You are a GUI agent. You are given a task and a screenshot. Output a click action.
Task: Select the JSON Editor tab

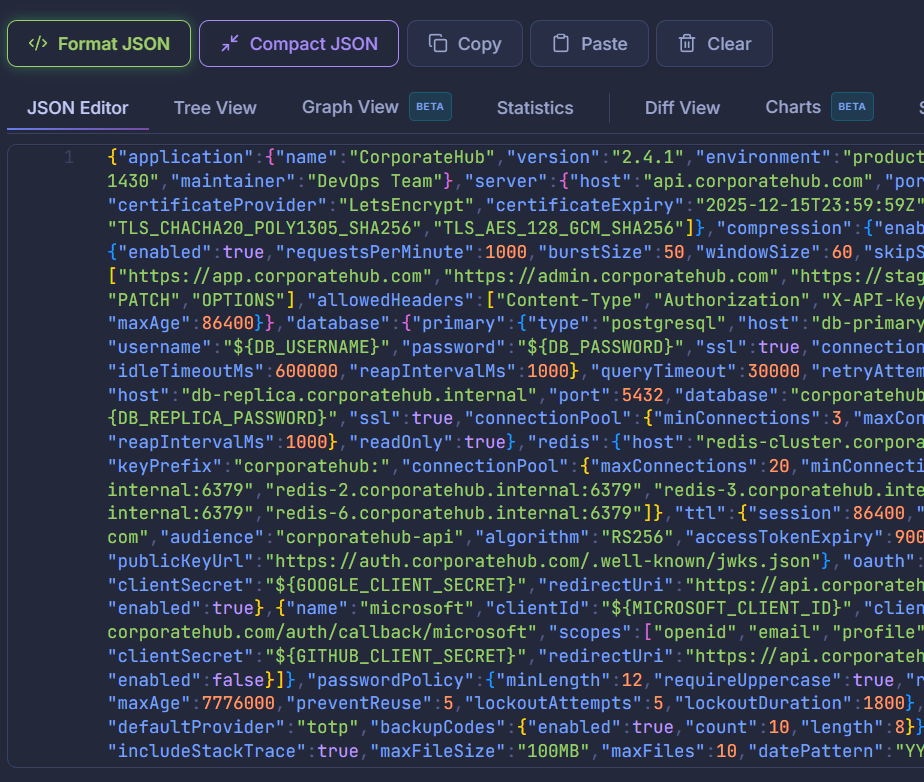(78, 108)
